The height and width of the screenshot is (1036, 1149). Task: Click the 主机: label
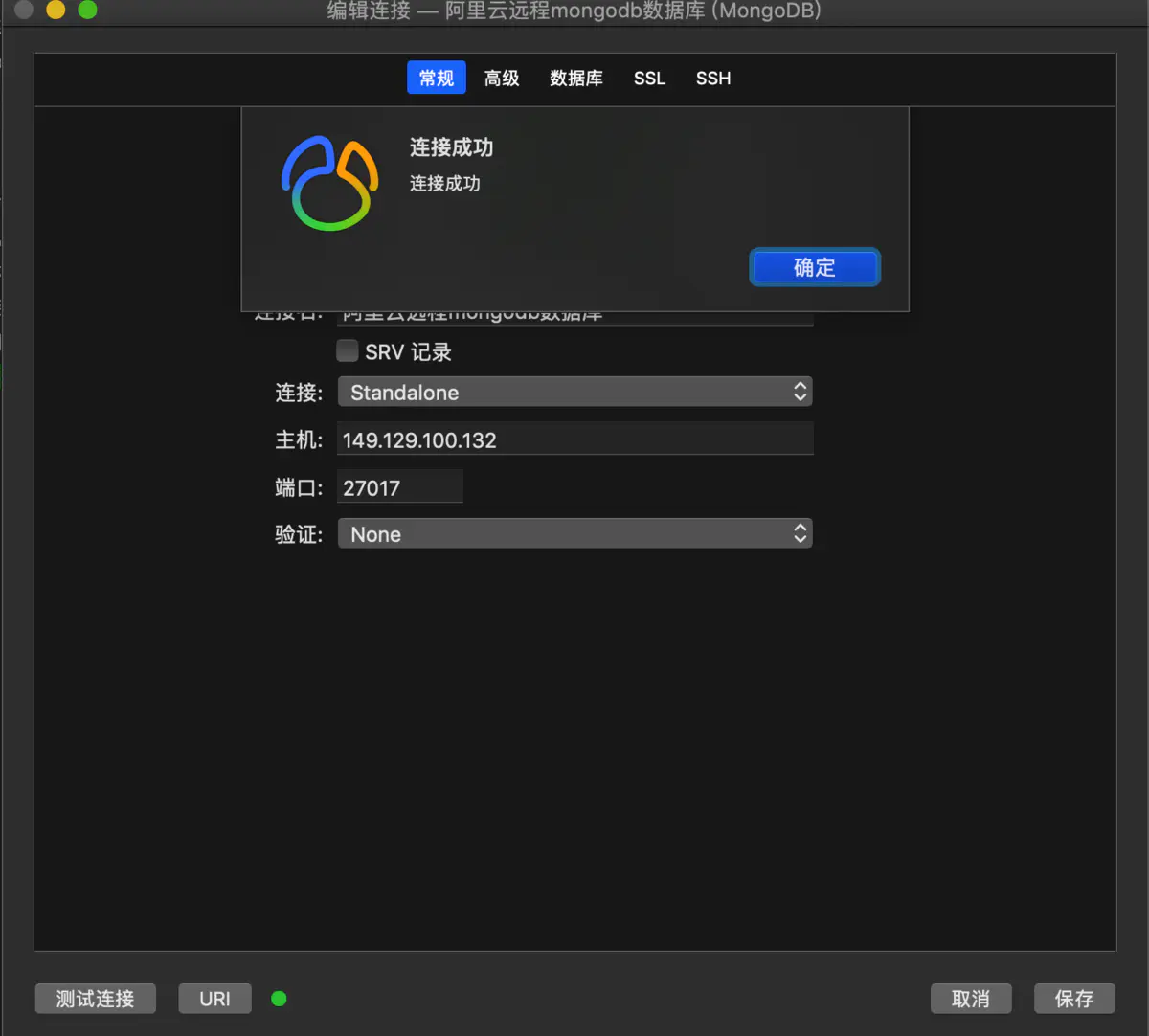coord(299,439)
